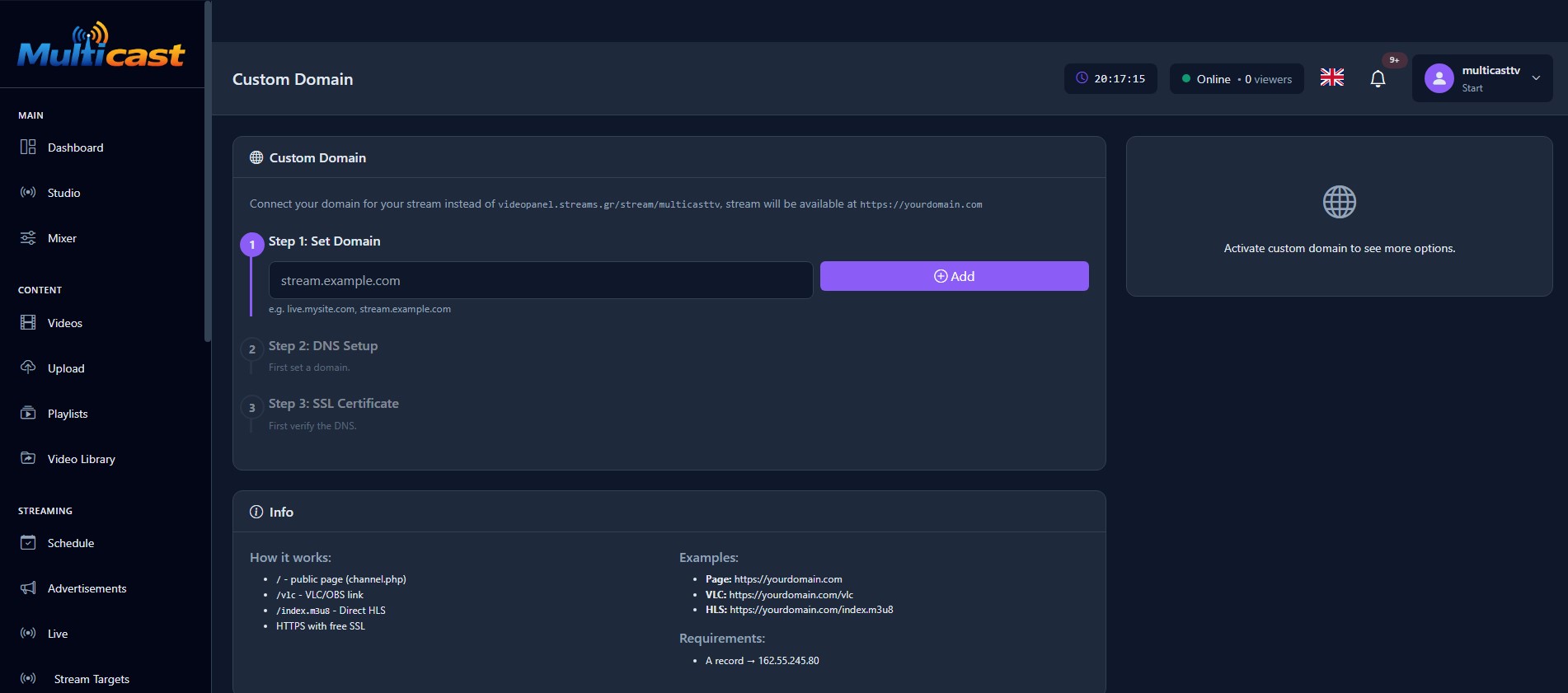
Task: Click 'Activate custom domain to see more options.'
Action: pyautogui.click(x=1340, y=248)
